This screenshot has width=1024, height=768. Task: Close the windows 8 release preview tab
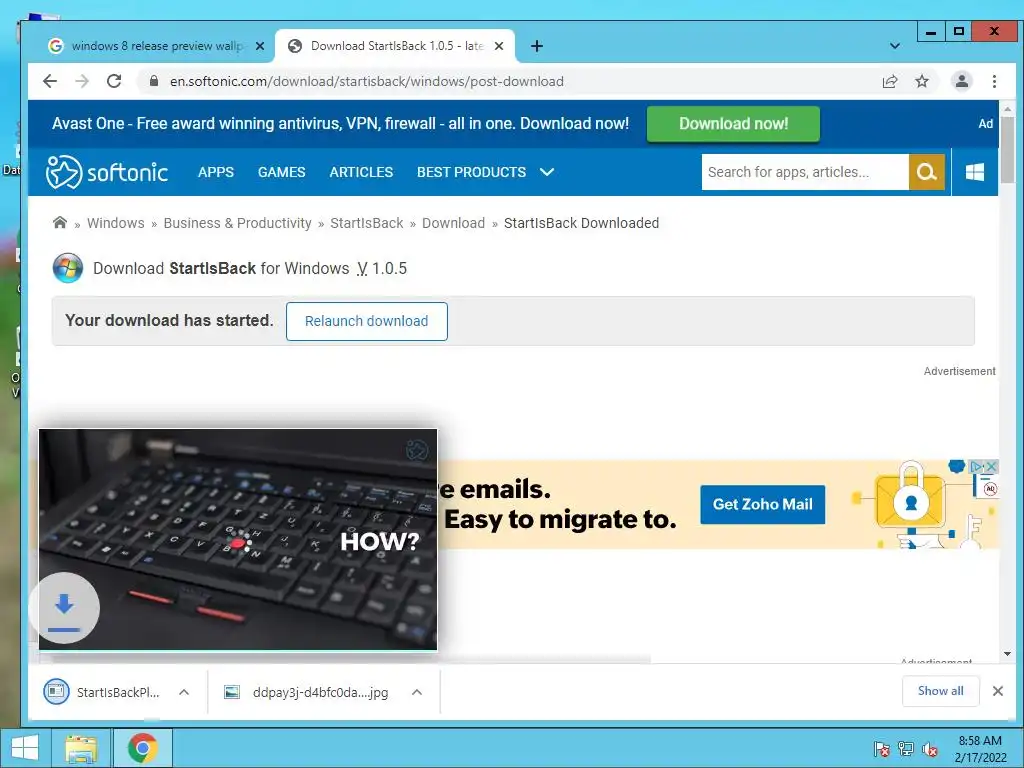260,46
